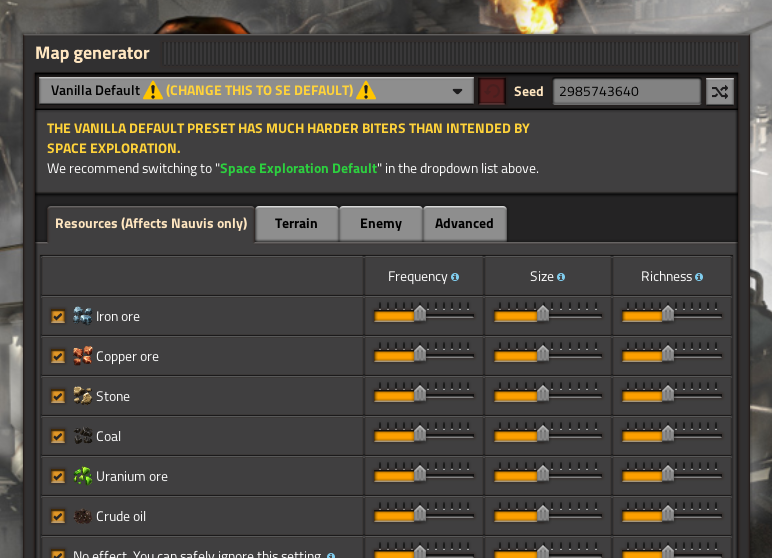Adjust the Crude oil Richness slider
Viewport: 772px width, 558px height.
click(672, 513)
